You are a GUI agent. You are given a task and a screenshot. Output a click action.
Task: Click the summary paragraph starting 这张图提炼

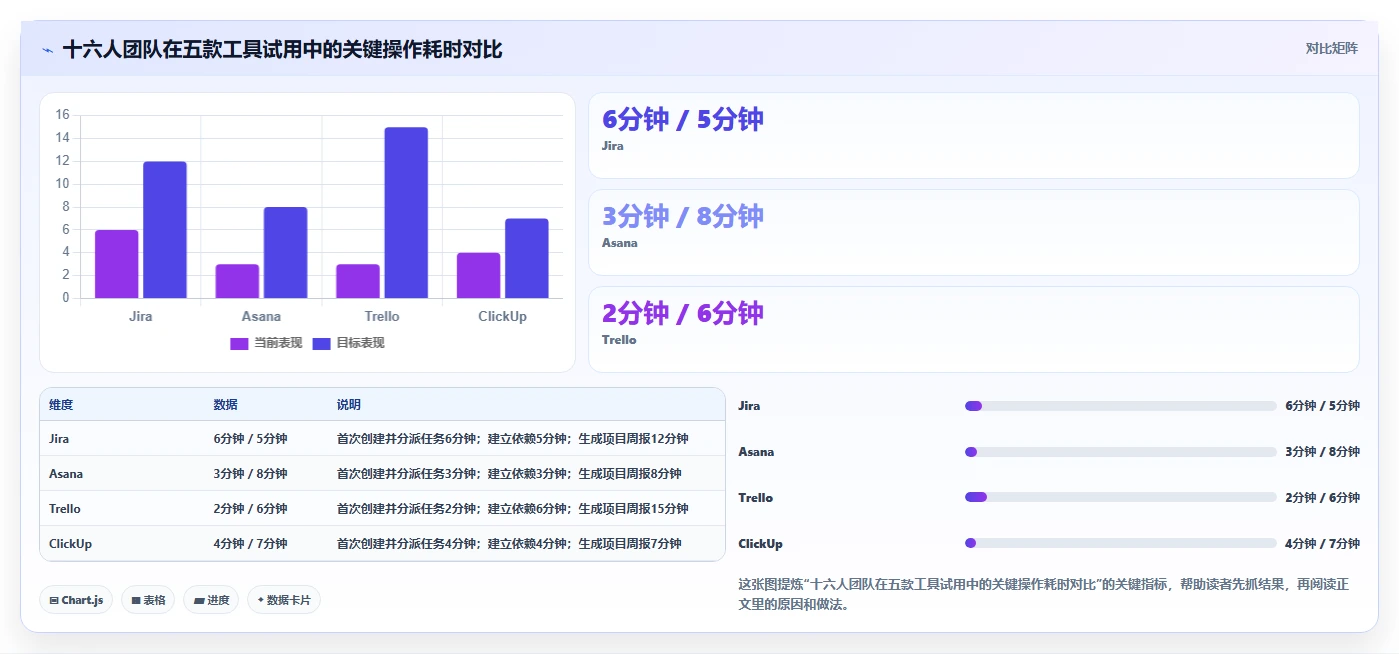[1043, 594]
